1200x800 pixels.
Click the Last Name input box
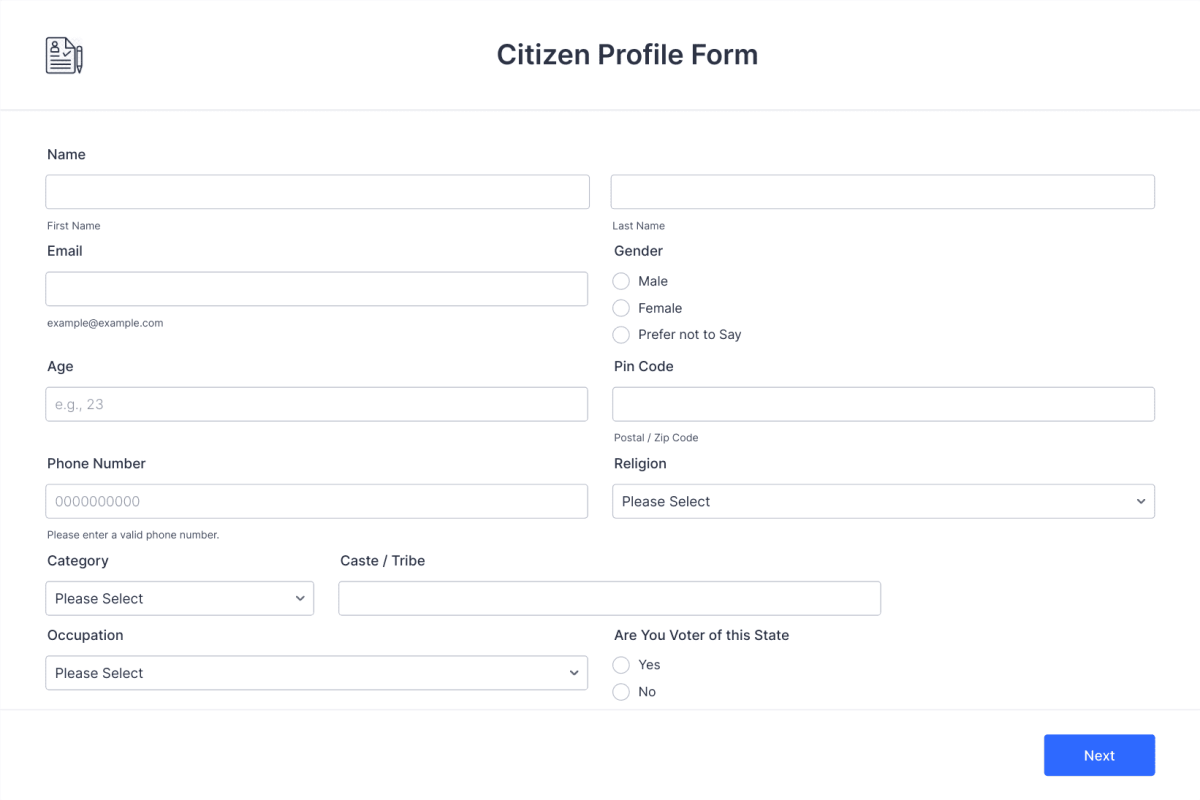pyautogui.click(x=883, y=191)
